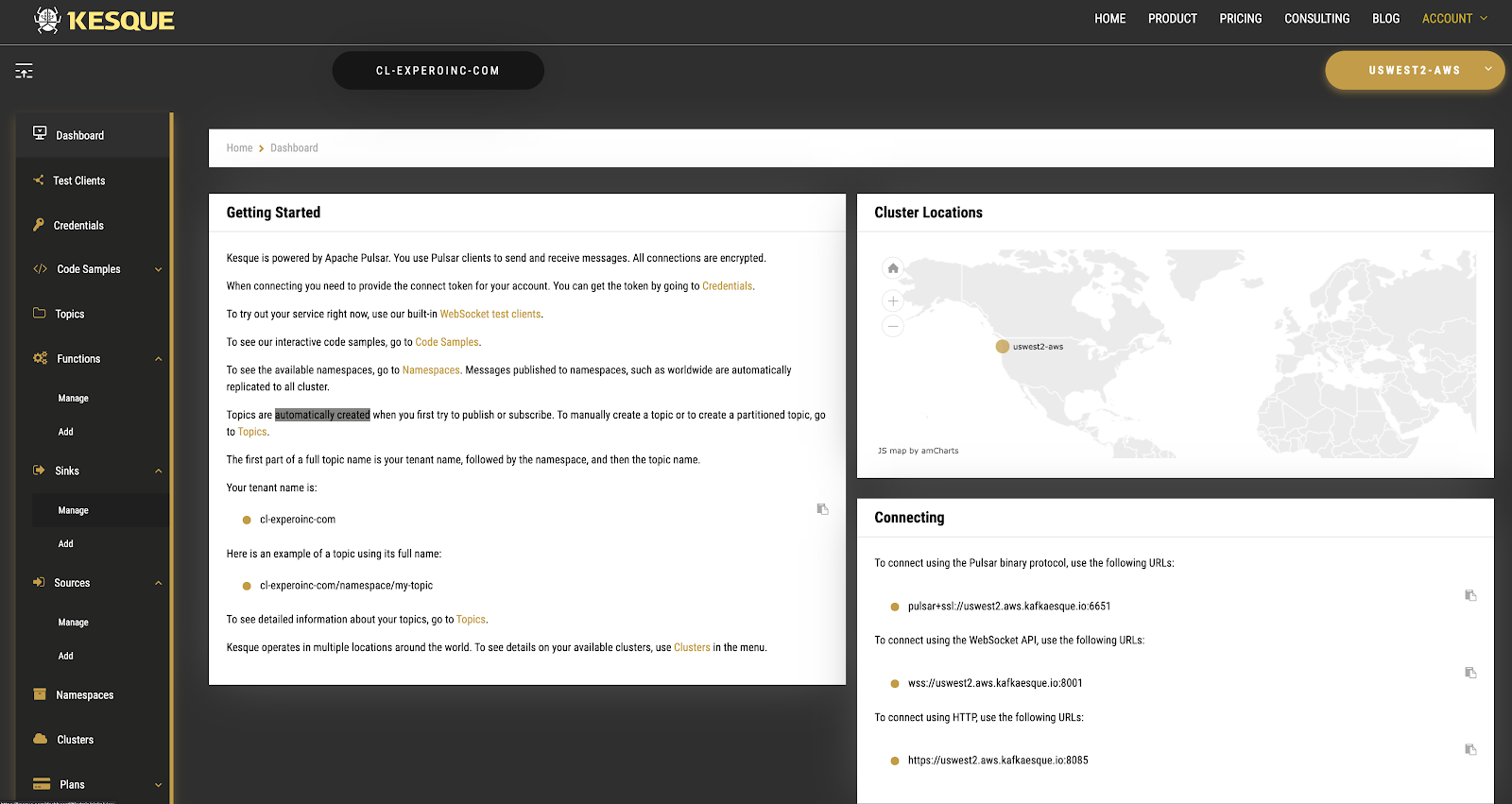Expand the Plans submenu chevron

(159, 785)
